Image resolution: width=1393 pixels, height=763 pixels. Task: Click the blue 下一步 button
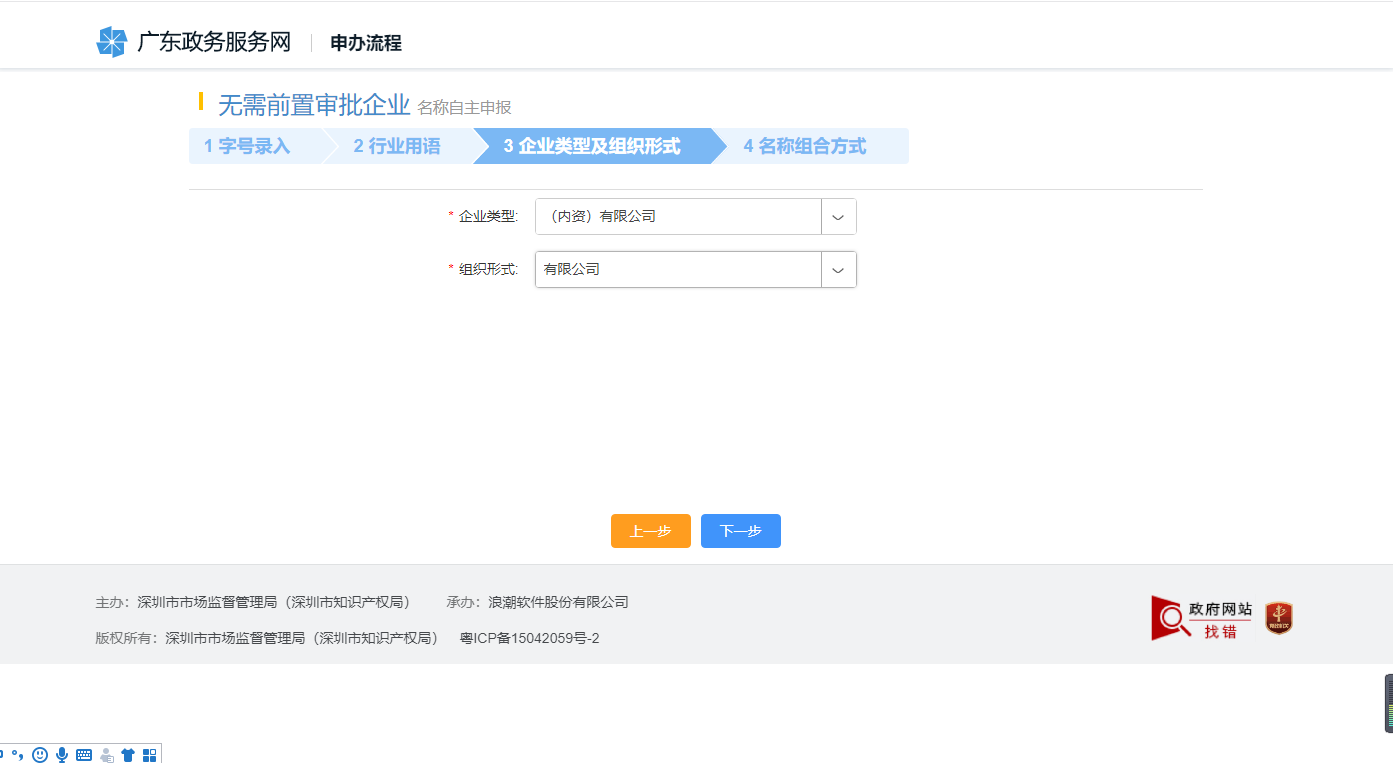(x=740, y=530)
